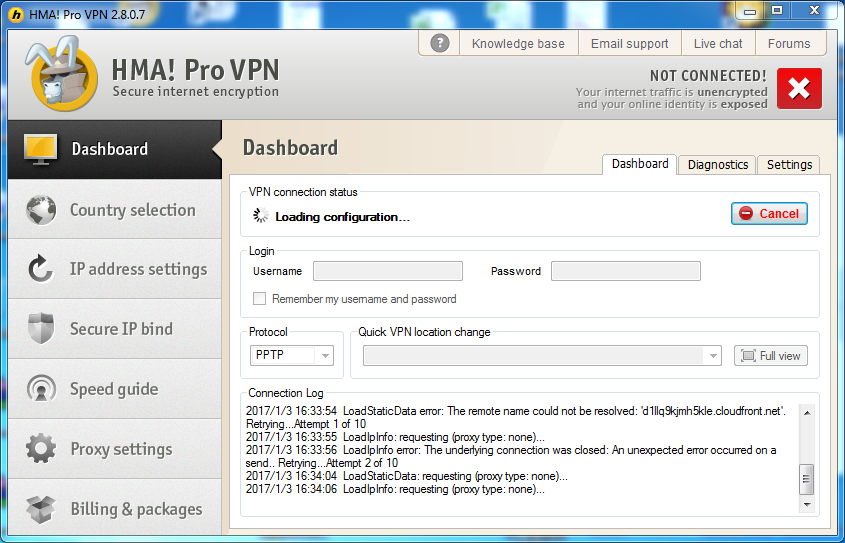Viewport: 845px width, 543px height.
Task: Click the 16:33:56 LoadIpInfo error log entry
Action: click(511, 456)
